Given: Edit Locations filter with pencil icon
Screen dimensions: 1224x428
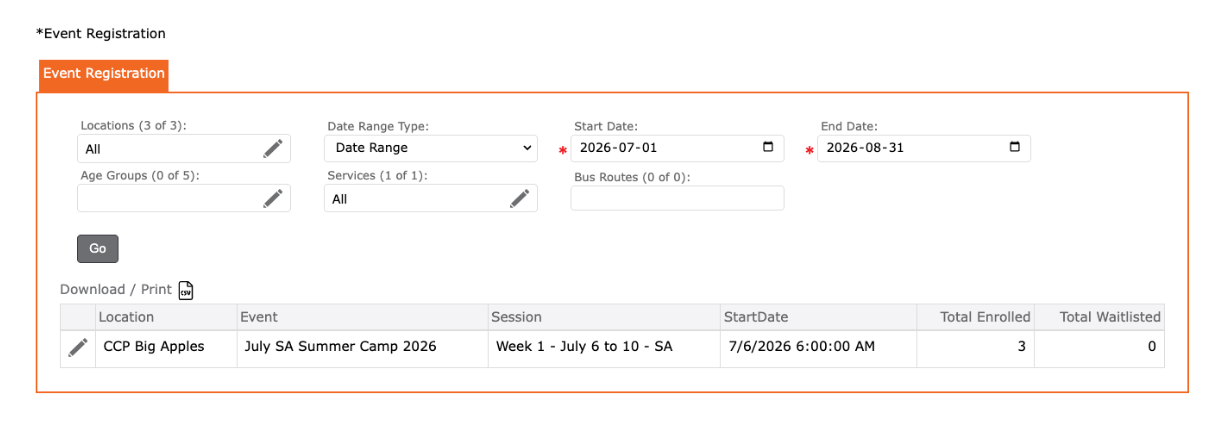Looking at the screenshot, I should [x=273, y=148].
